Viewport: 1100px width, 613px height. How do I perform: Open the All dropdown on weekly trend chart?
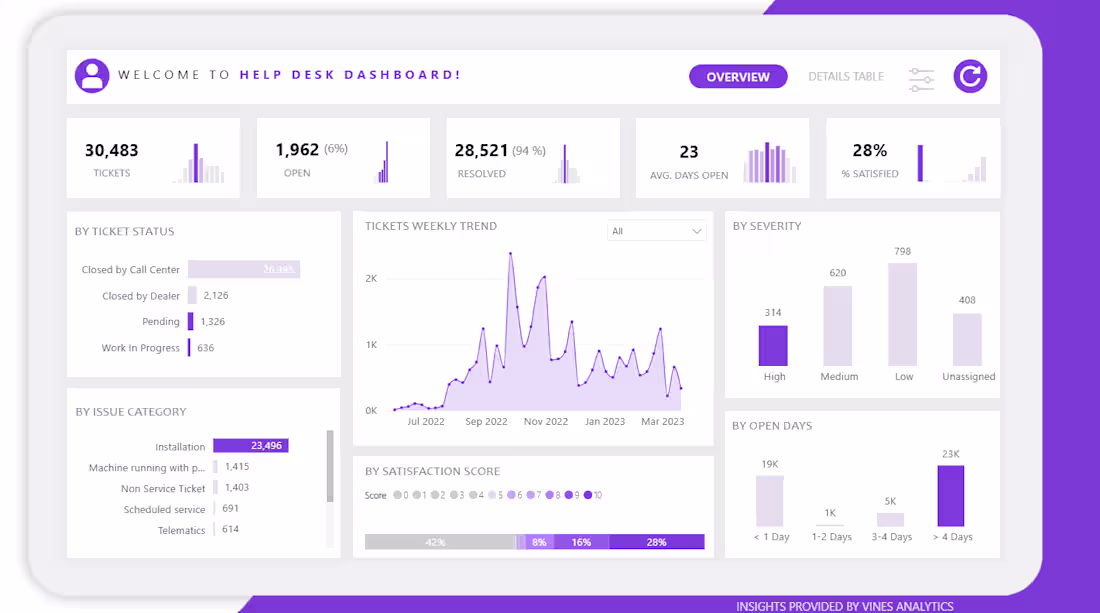656,230
